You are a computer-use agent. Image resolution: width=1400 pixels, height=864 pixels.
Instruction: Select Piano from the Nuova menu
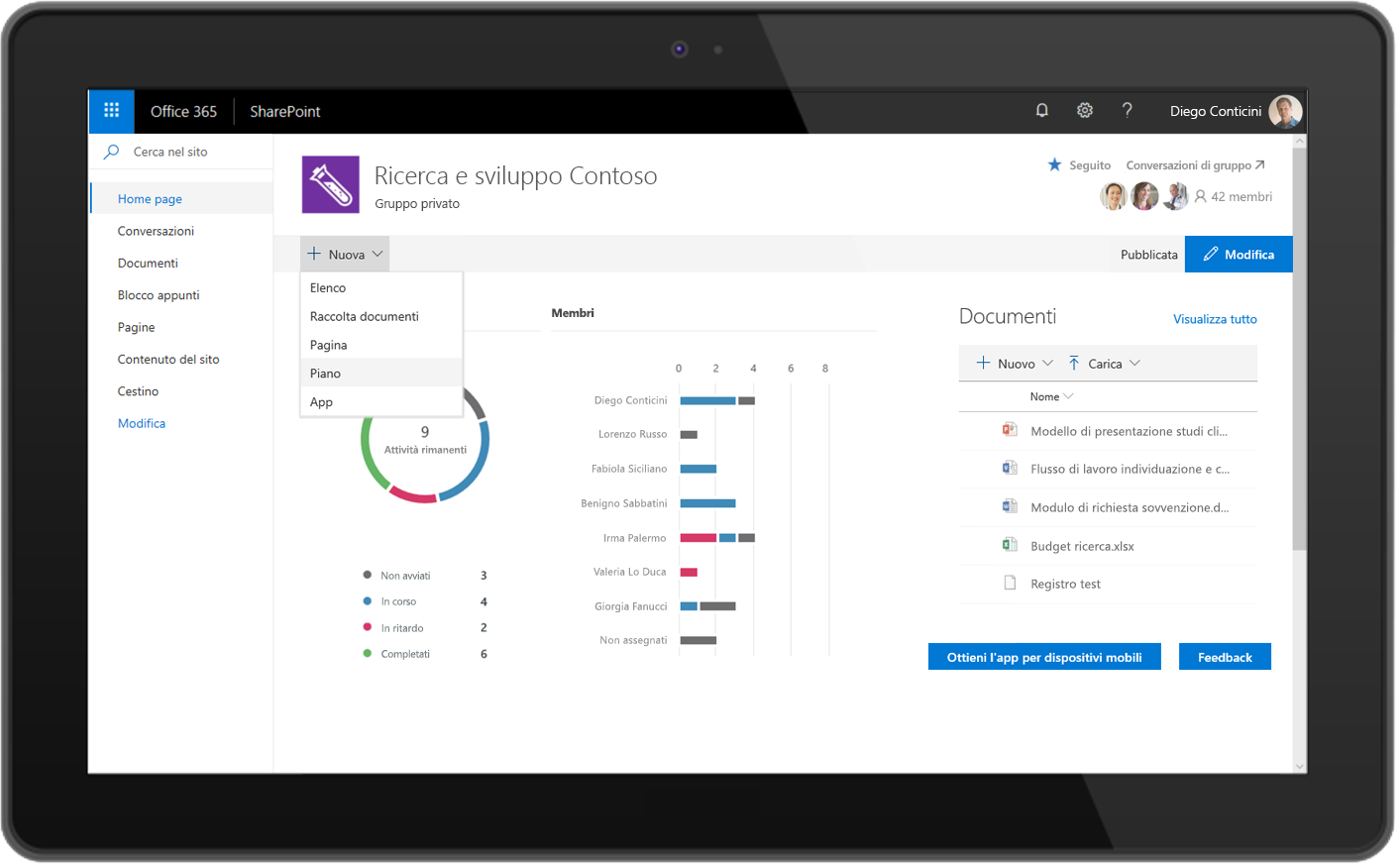tap(325, 374)
